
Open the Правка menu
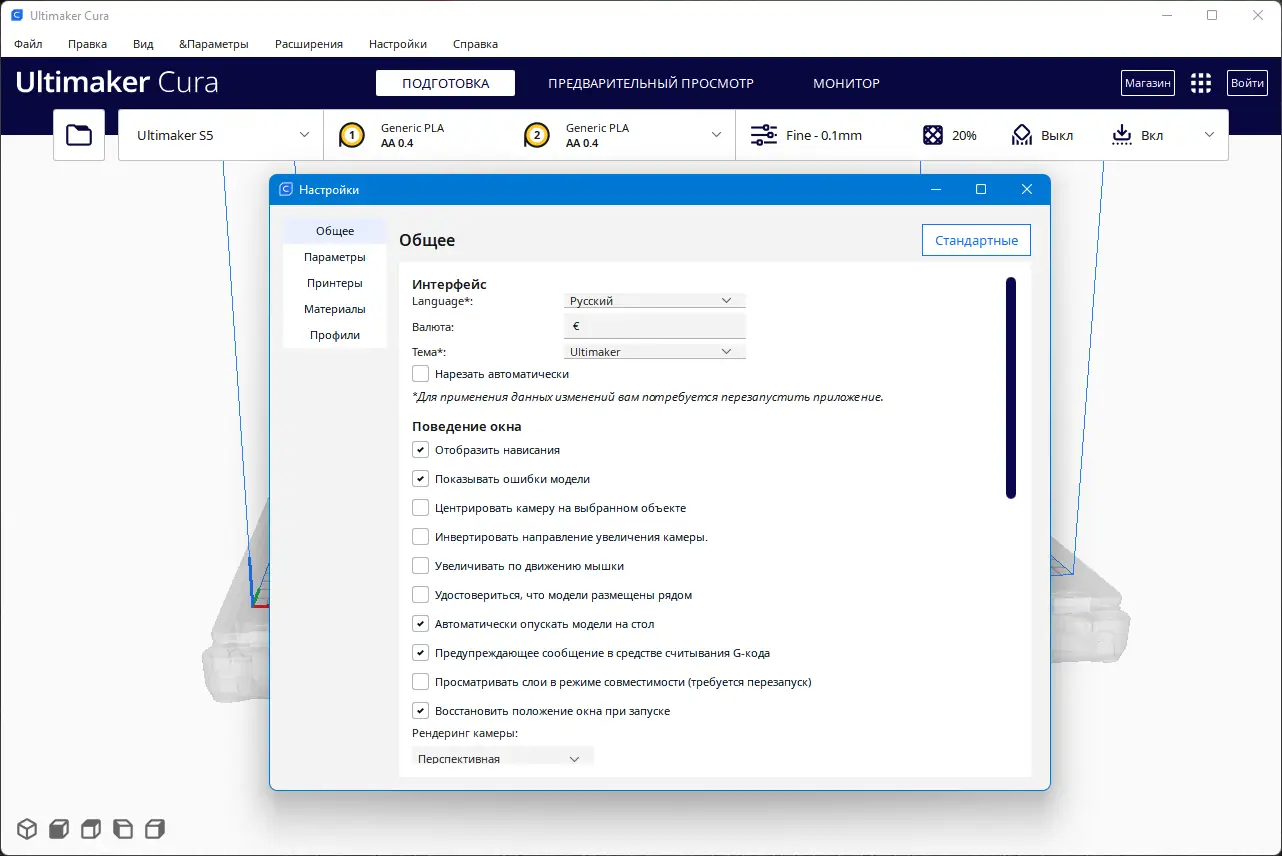pyautogui.click(x=88, y=44)
